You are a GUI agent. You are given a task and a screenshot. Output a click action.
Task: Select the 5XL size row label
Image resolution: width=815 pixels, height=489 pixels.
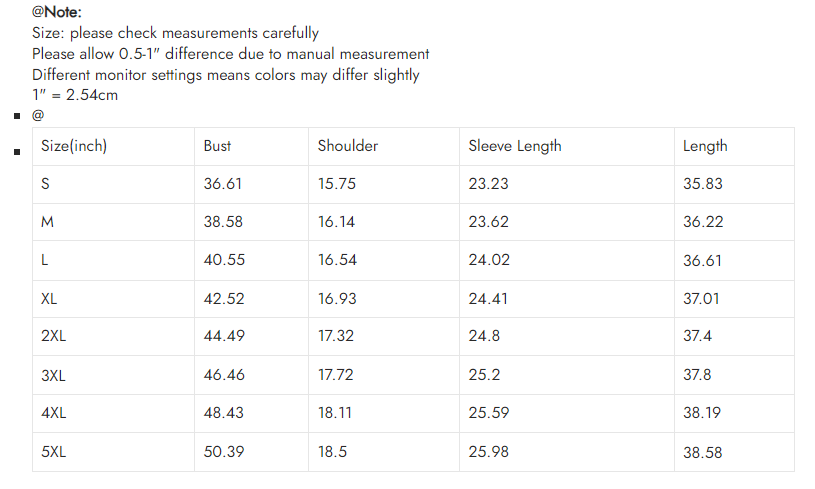coord(54,452)
